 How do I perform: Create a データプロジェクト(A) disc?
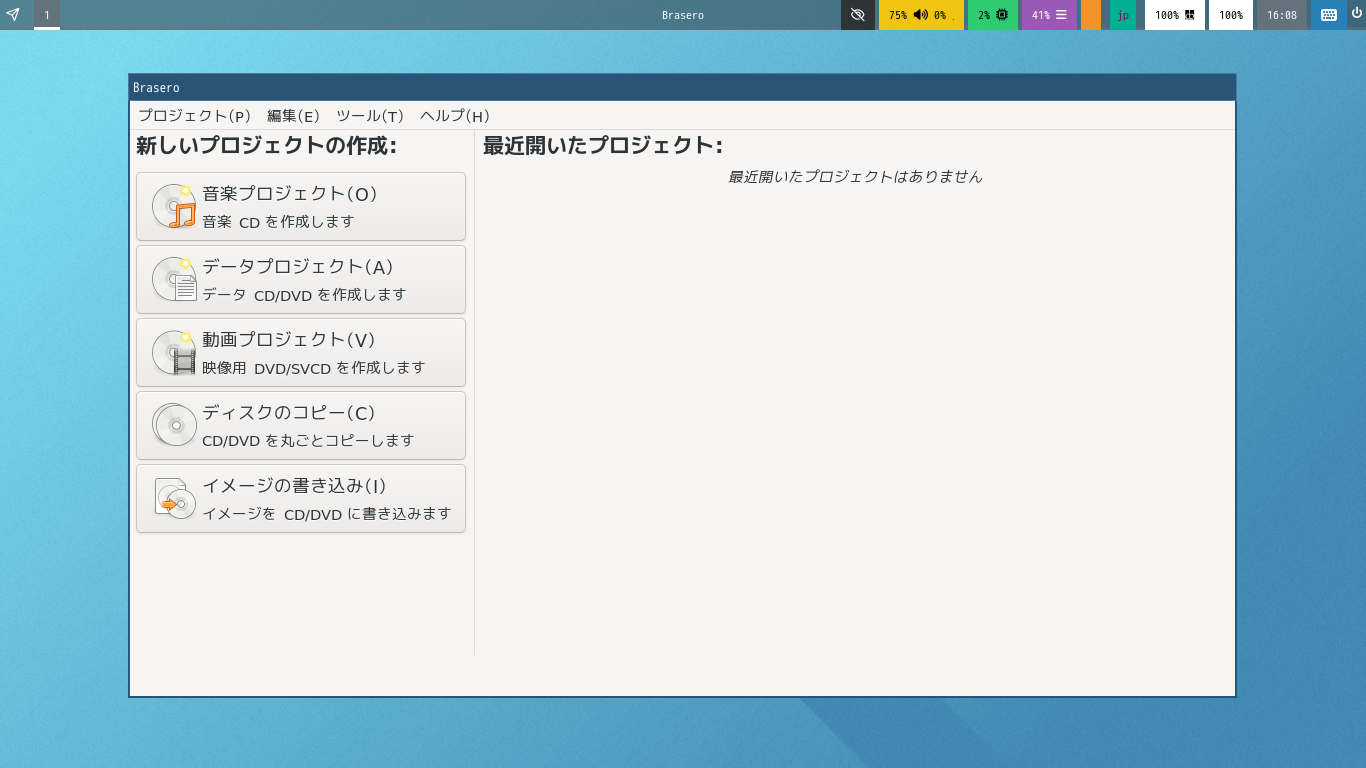point(301,279)
